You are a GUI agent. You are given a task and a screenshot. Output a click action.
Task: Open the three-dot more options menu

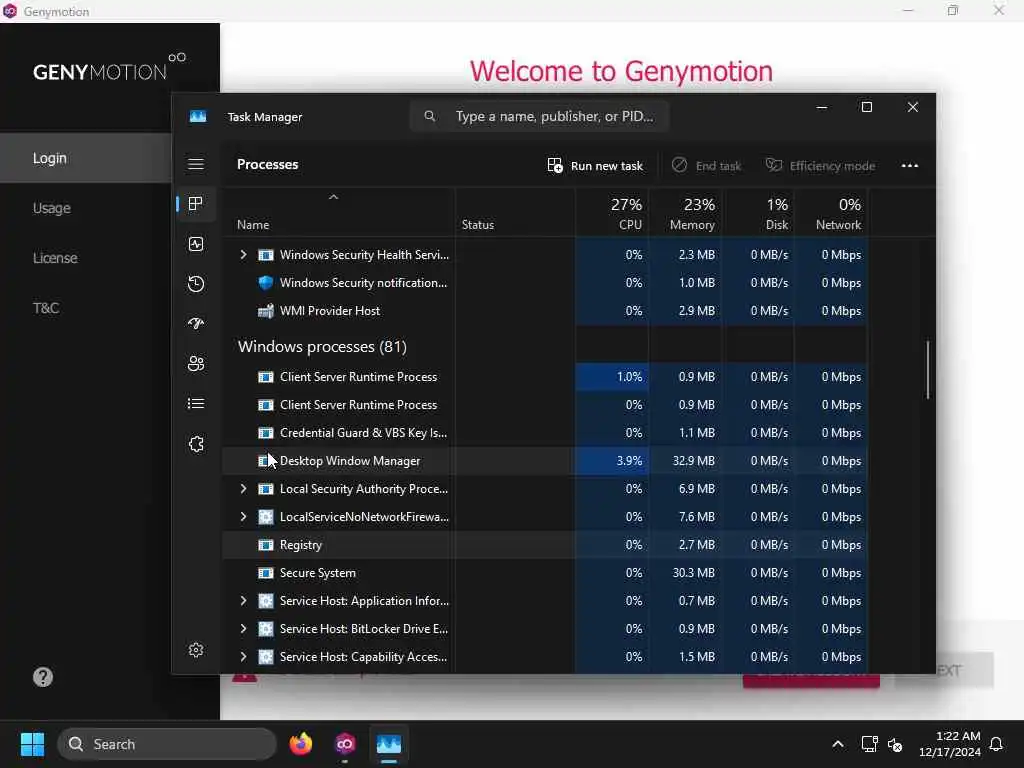(910, 166)
